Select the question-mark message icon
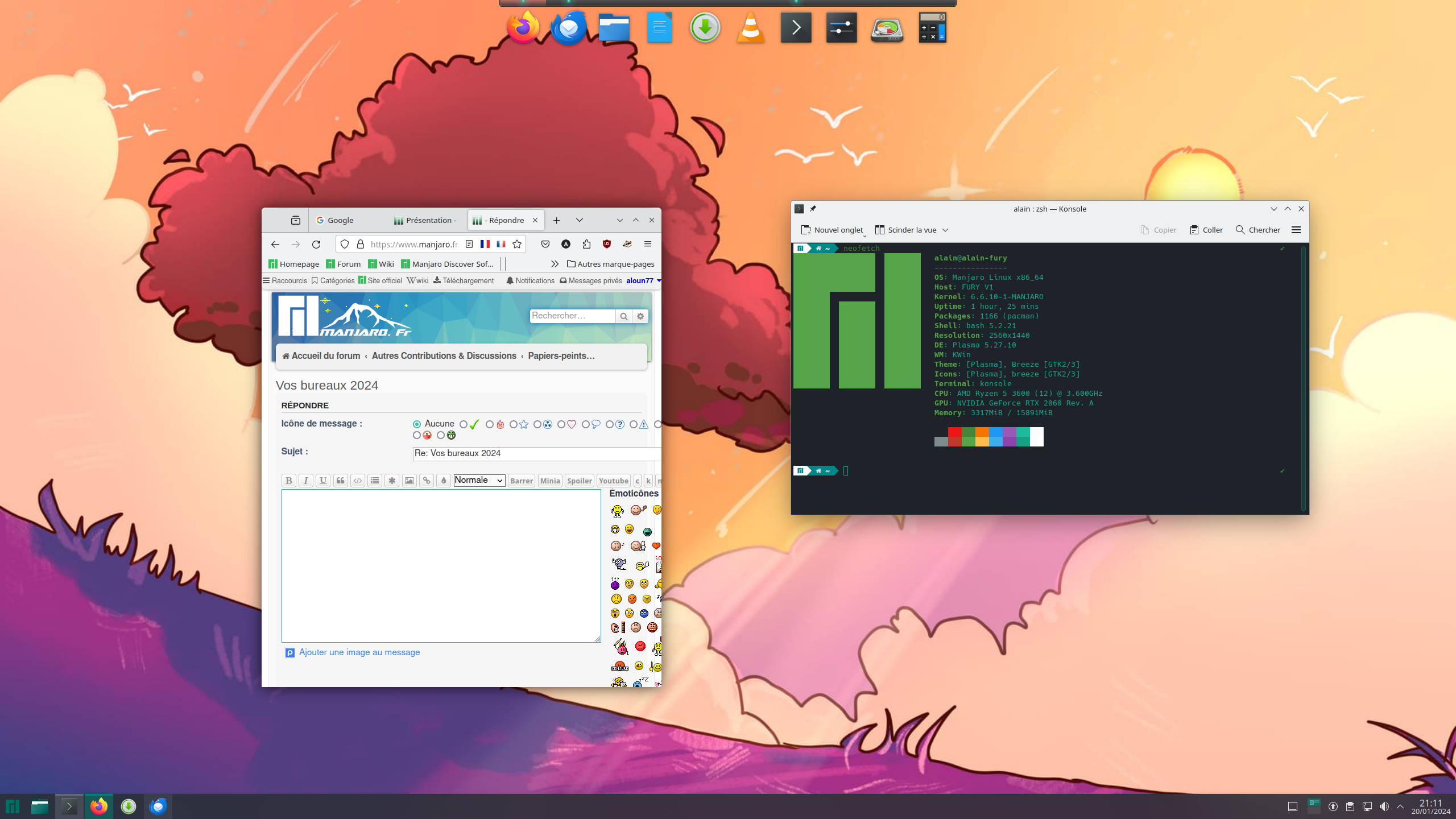The width and height of the screenshot is (1456, 819). (x=610, y=424)
